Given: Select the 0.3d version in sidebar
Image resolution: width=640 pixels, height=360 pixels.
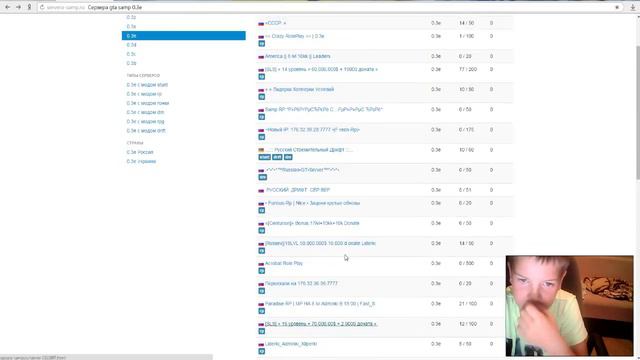Looking at the screenshot, I should click(131, 45).
